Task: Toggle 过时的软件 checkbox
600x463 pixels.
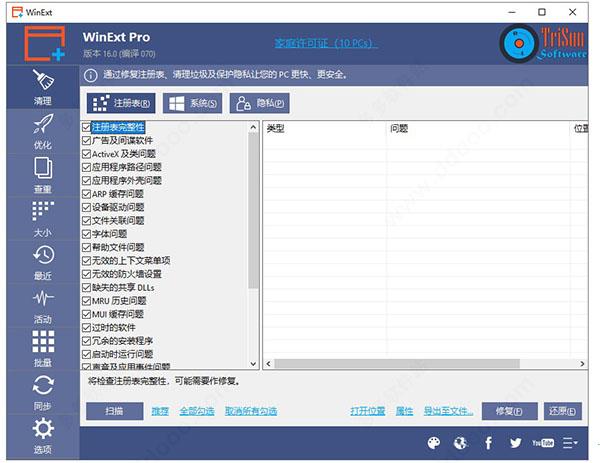Action: (86, 328)
